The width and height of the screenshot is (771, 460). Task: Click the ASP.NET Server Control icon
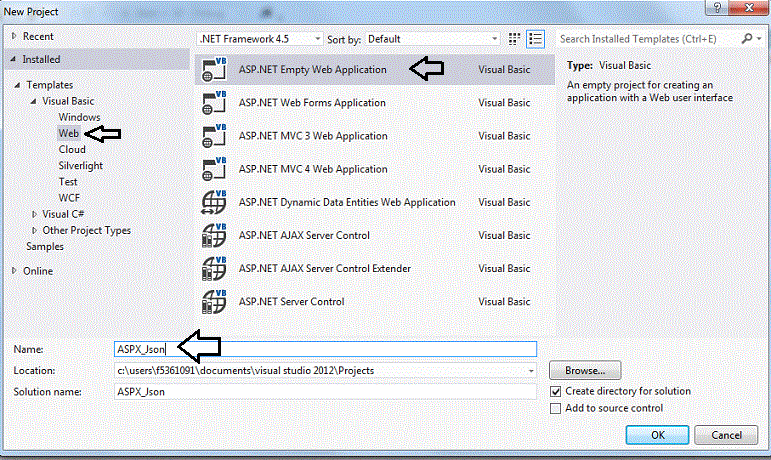[214, 302]
